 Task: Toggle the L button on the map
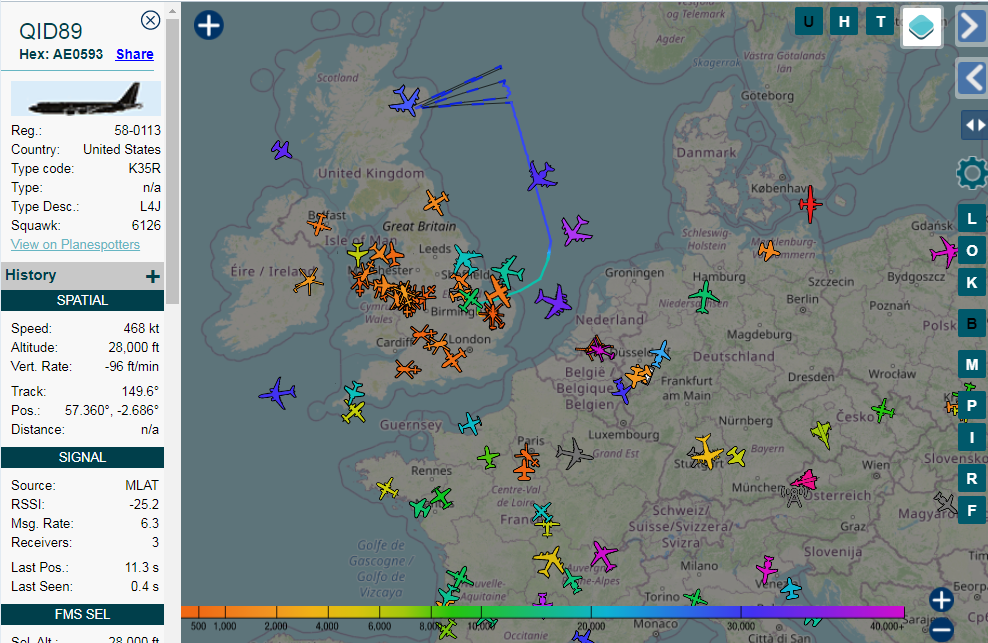point(972,219)
